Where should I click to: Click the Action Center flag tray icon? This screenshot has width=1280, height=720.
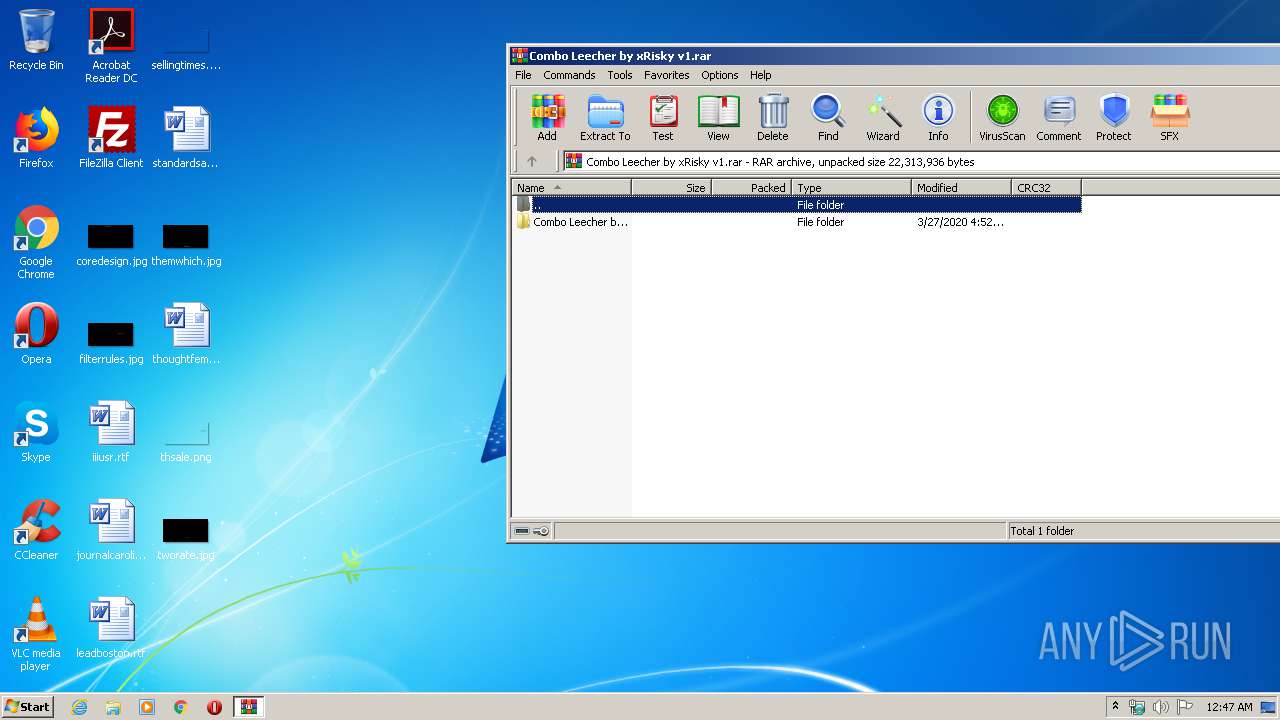click(1185, 707)
